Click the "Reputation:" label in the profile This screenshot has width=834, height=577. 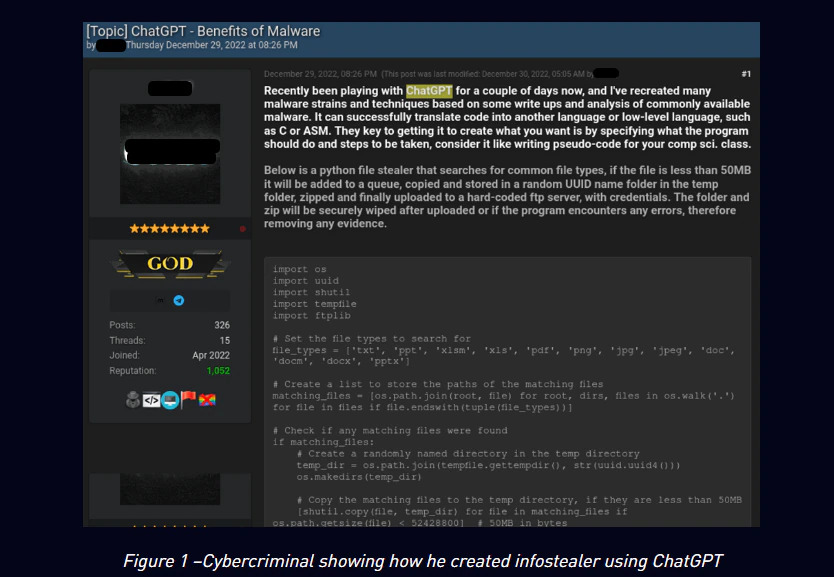tap(132, 371)
